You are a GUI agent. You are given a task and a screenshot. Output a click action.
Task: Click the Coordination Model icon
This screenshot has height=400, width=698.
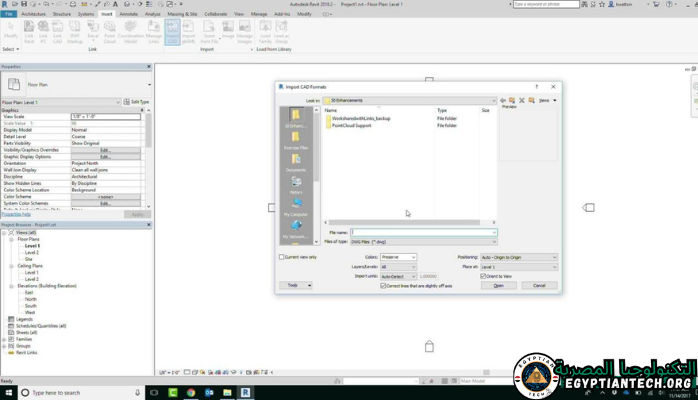click(x=130, y=32)
